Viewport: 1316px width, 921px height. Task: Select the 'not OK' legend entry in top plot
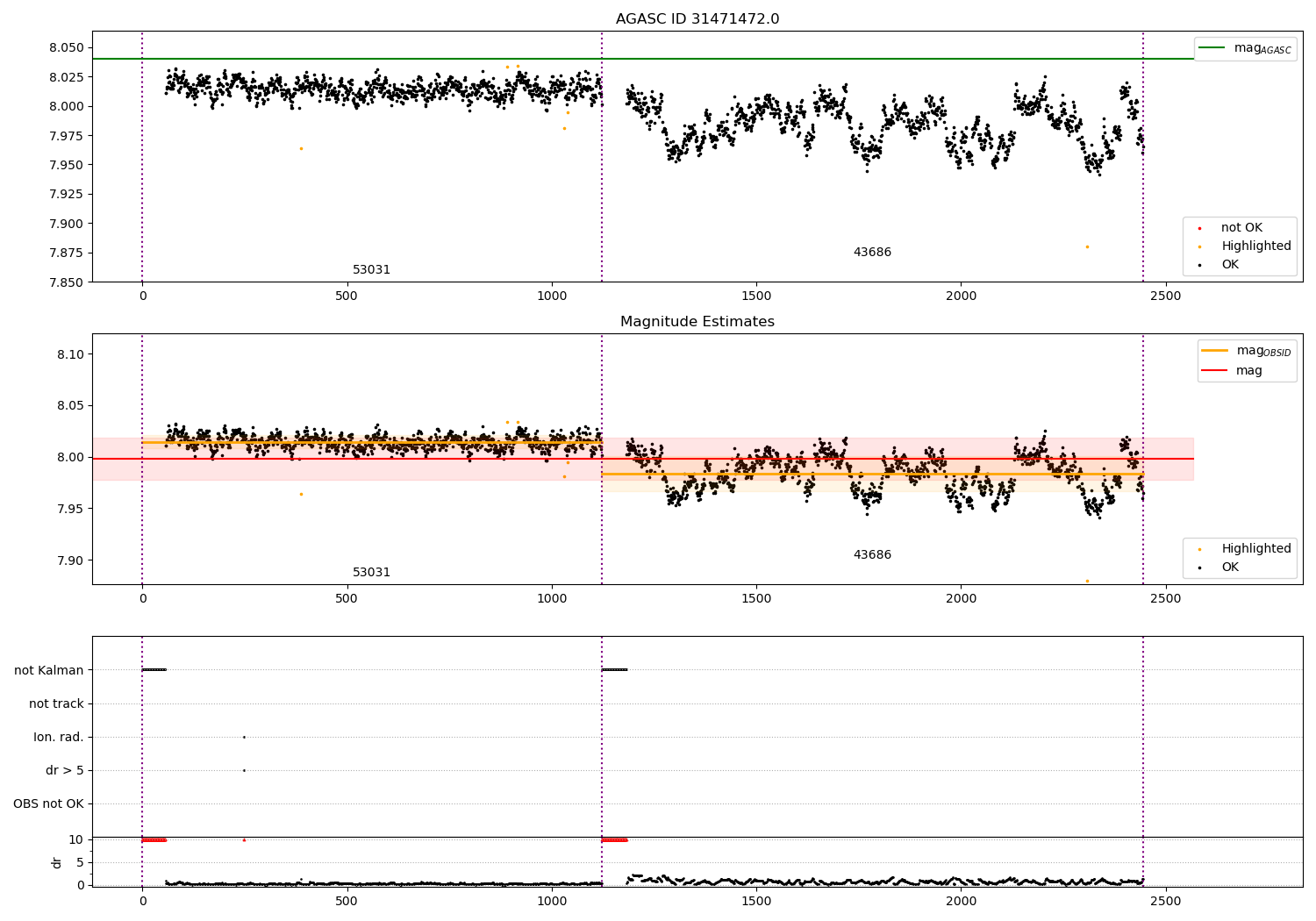pos(1230,228)
